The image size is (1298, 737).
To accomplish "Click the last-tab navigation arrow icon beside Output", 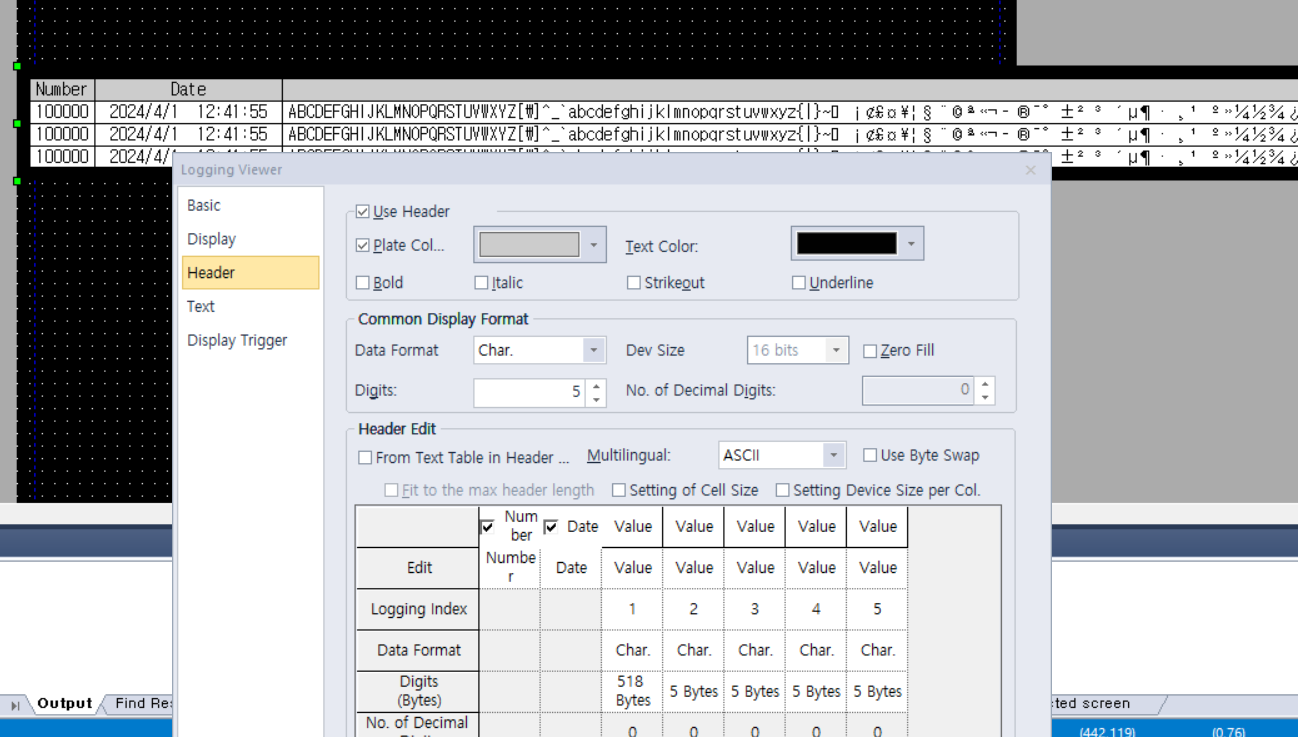I will point(14,703).
